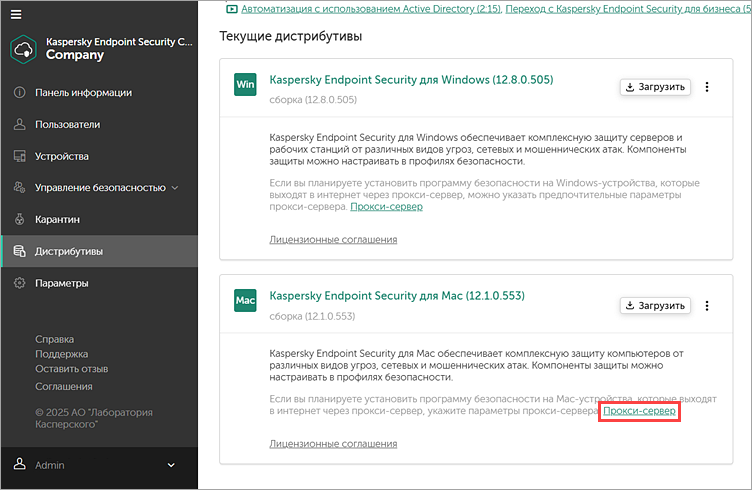Open Прокси-сервер link in Mac card
752x490 pixels.
(x=639, y=411)
